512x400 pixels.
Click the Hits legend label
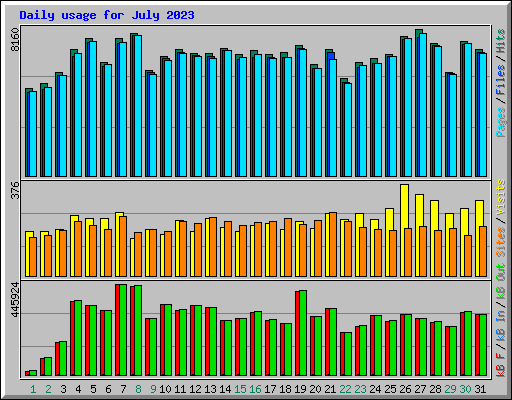point(501,41)
